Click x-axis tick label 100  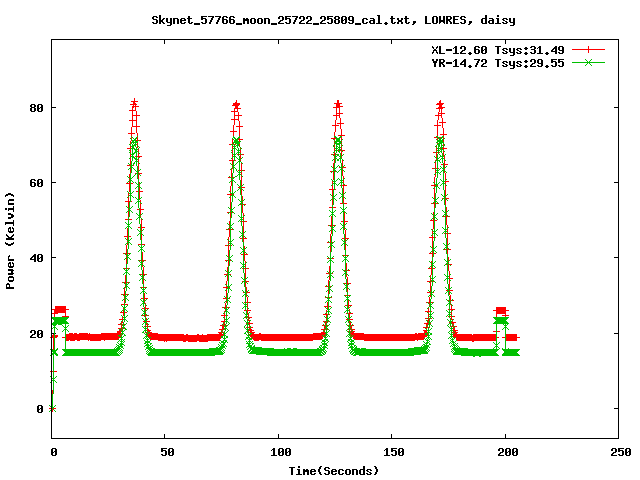click(281, 452)
